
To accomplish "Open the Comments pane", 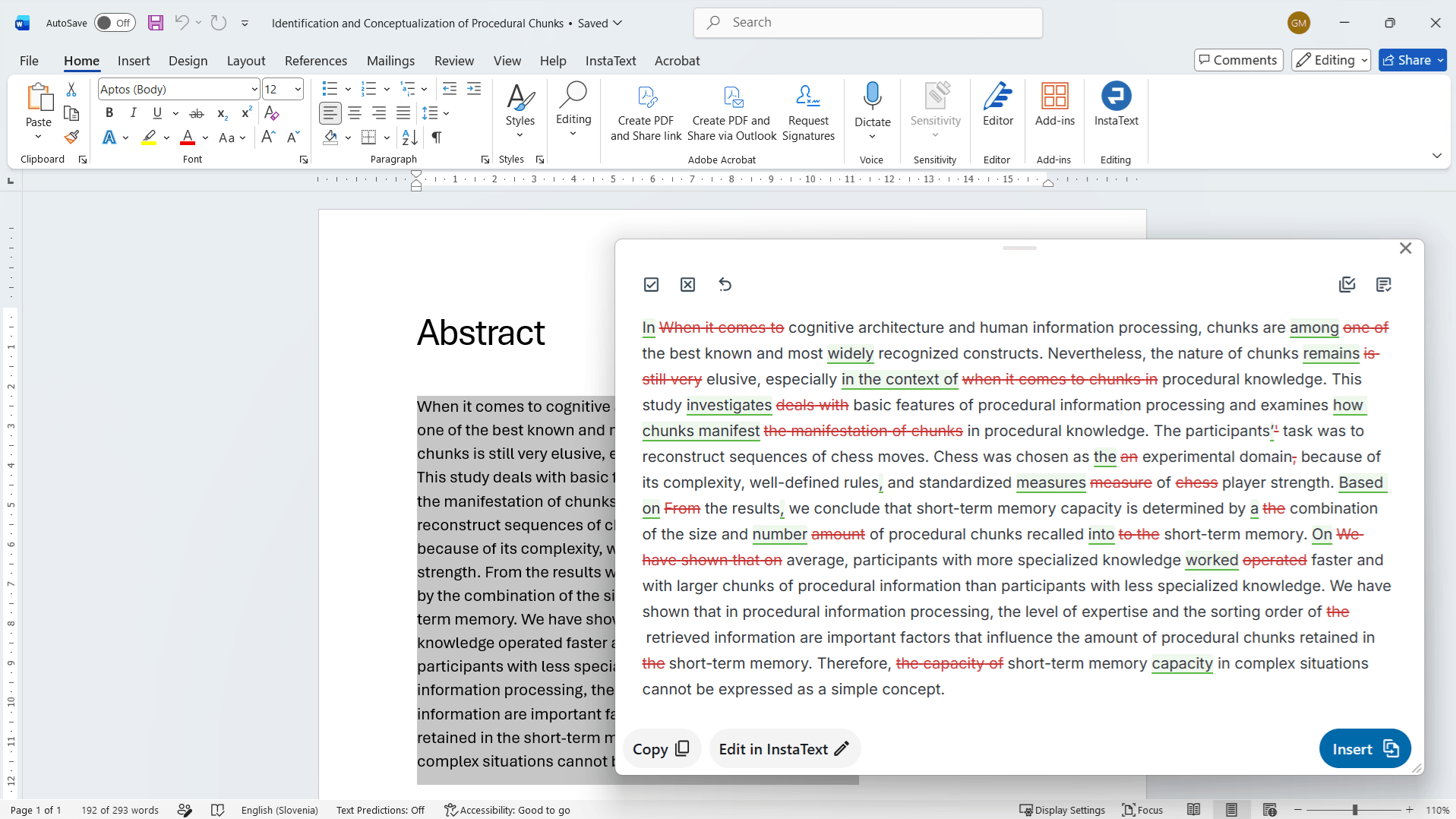I will coord(1238,60).
